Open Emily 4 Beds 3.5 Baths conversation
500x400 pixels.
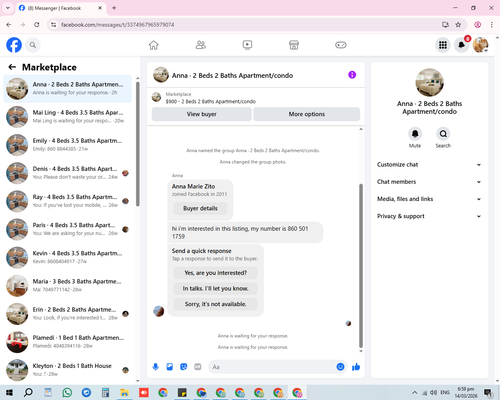coord(67,145)
